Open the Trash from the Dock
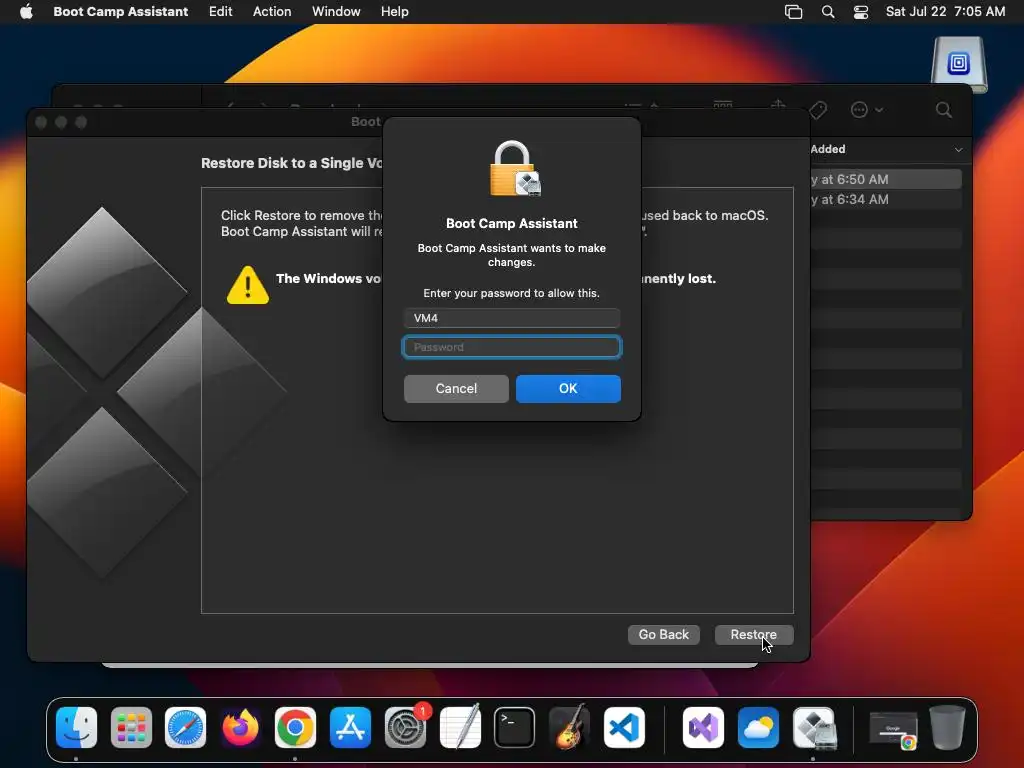This screenshot has width=1024, height=768. (x=948, y=728)
